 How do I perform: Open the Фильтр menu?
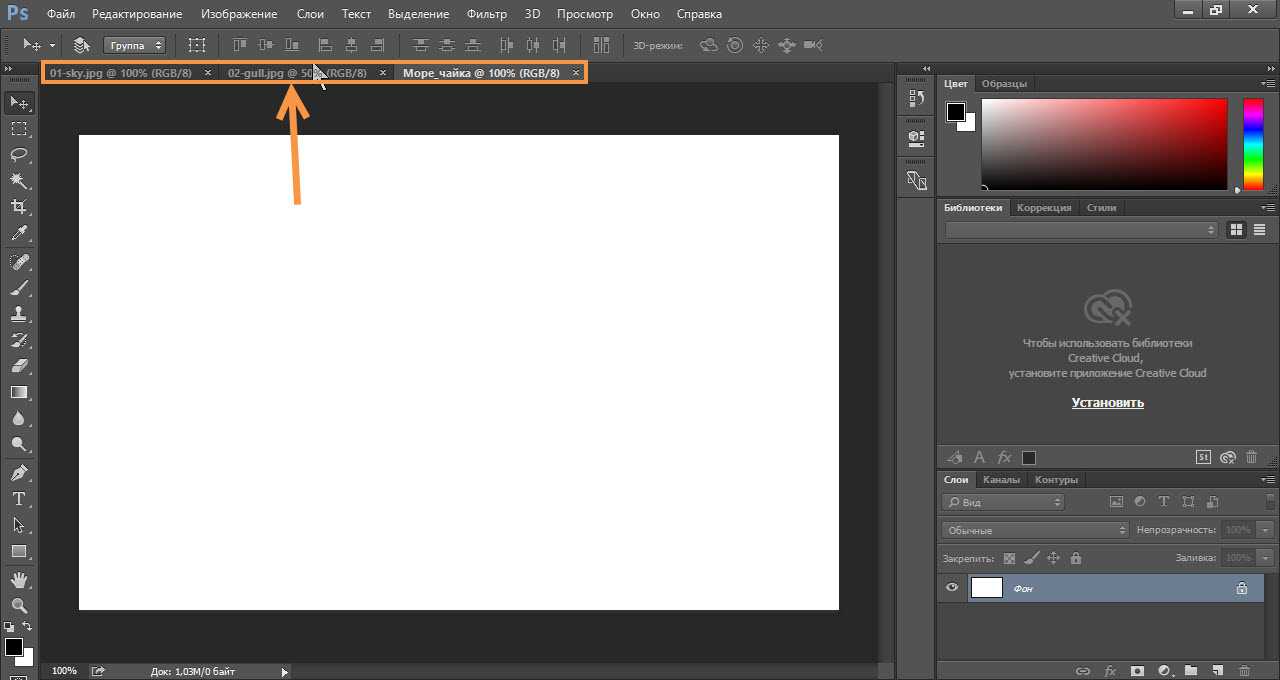point(487,14)
